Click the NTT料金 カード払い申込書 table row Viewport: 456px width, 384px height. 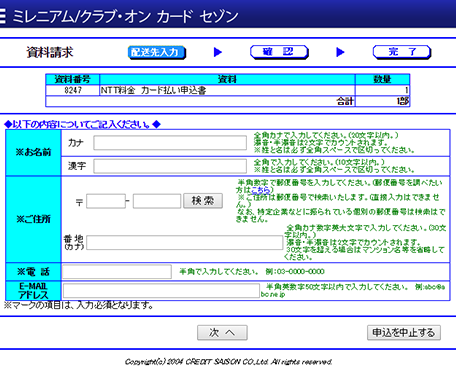pyautogui.click(x=228, y=90)
